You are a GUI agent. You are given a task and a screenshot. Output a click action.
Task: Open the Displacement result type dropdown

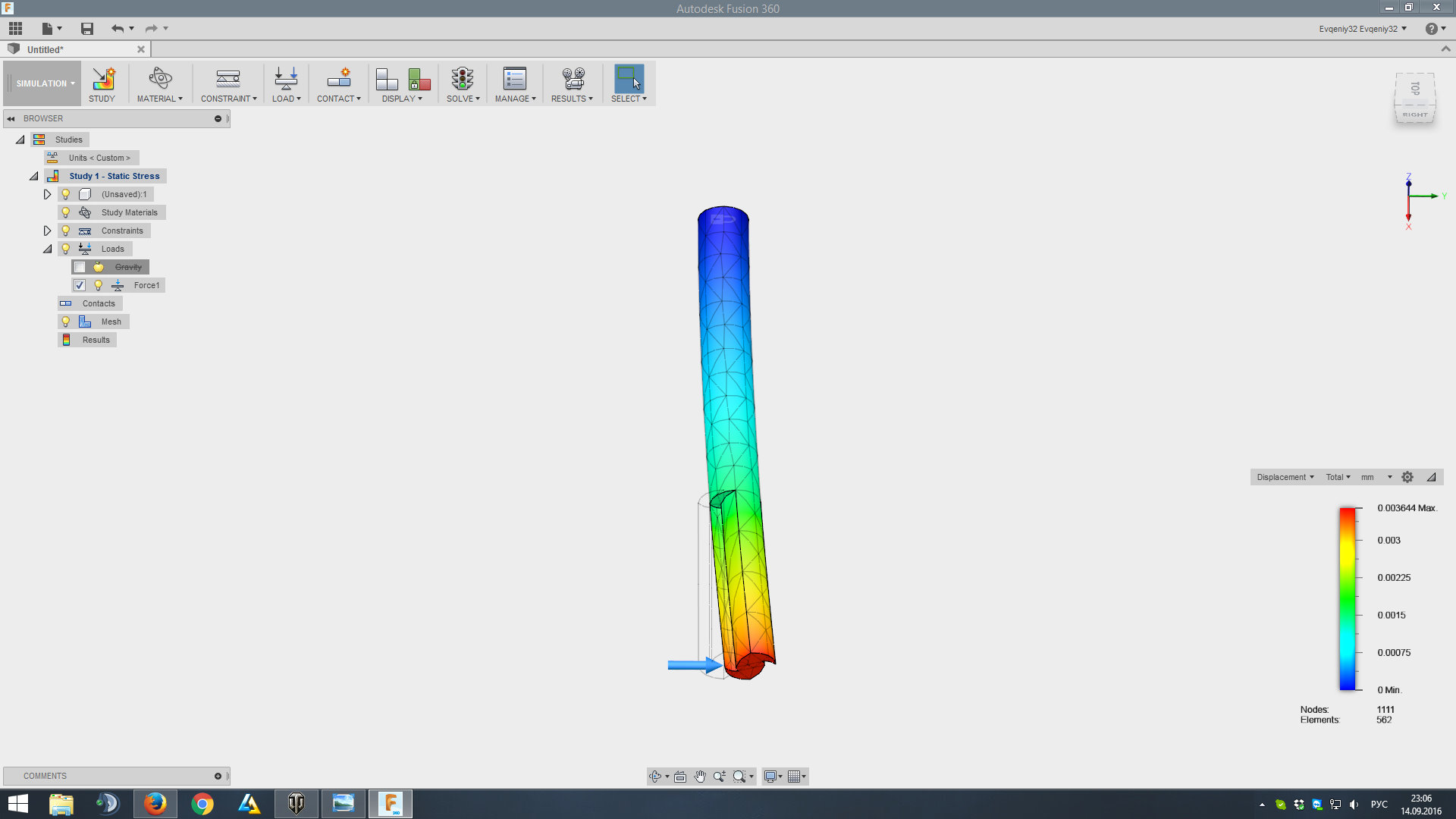pos(1285,477)
